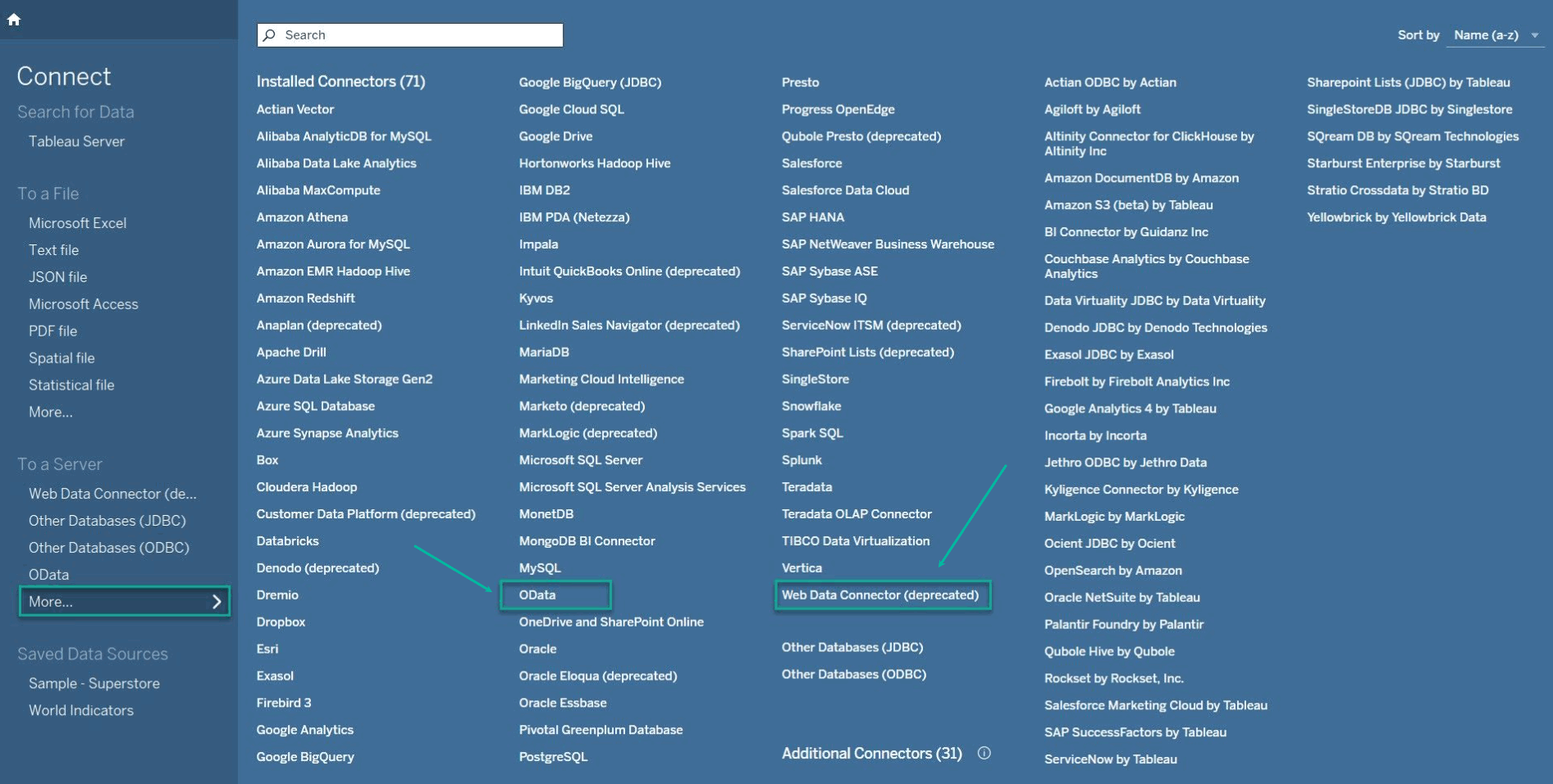The width and height of the screenshot is (1553, 784).
Task: Expand More... under To a Server
Action: point(123,601)
